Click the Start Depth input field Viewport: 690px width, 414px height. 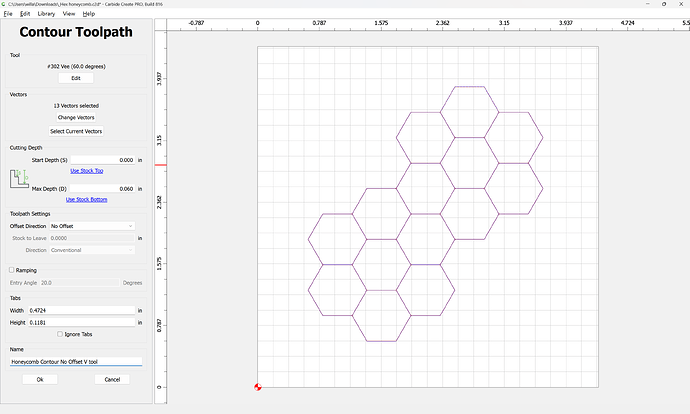tap(103, 160)
